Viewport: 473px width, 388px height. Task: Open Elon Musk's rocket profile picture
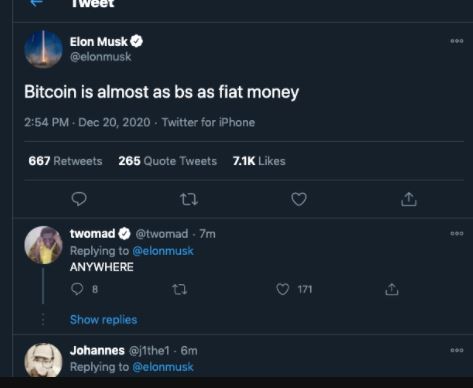point(43,49)
